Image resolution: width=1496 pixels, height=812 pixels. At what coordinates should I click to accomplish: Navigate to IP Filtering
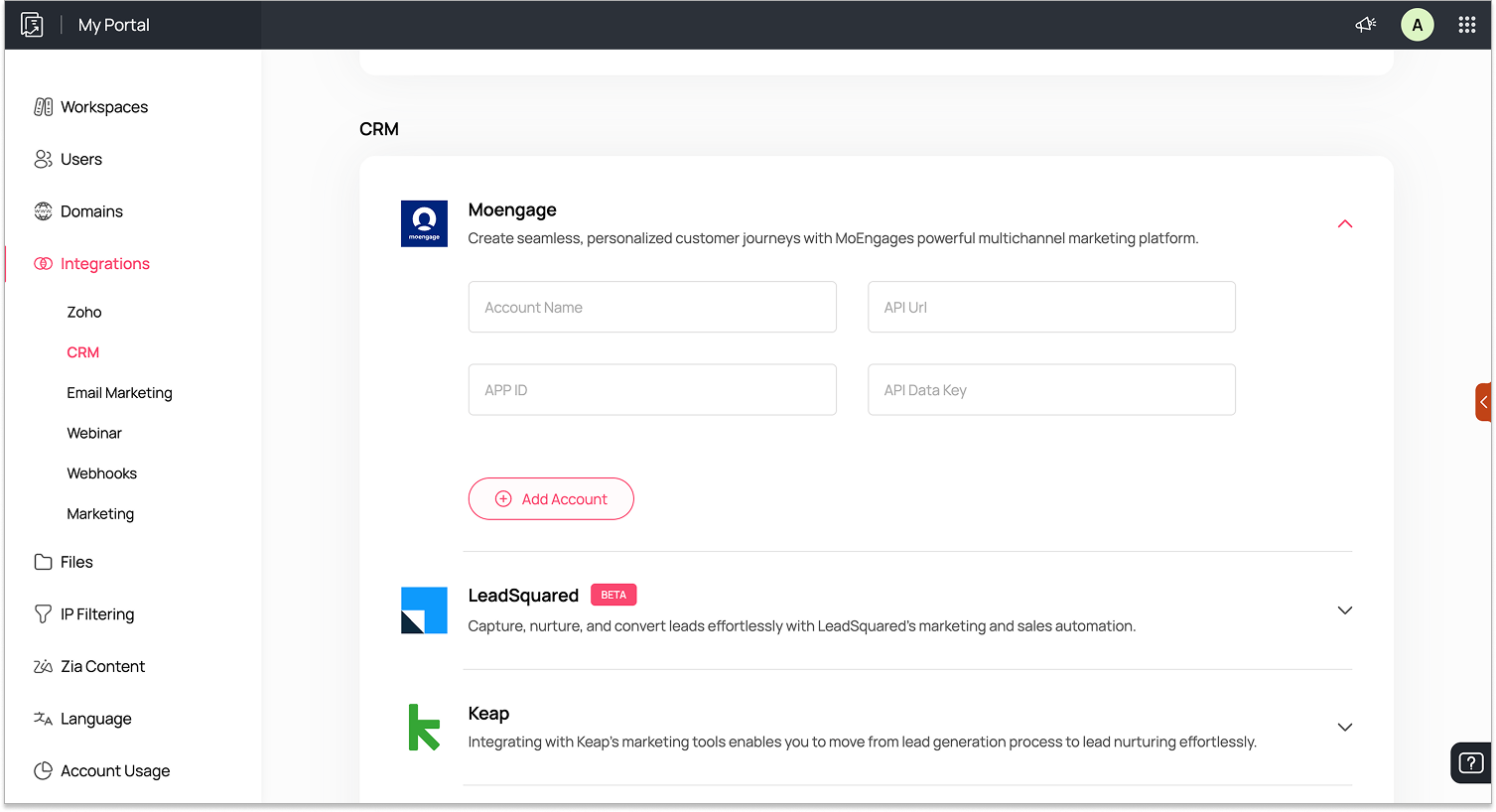coord(97,614)
